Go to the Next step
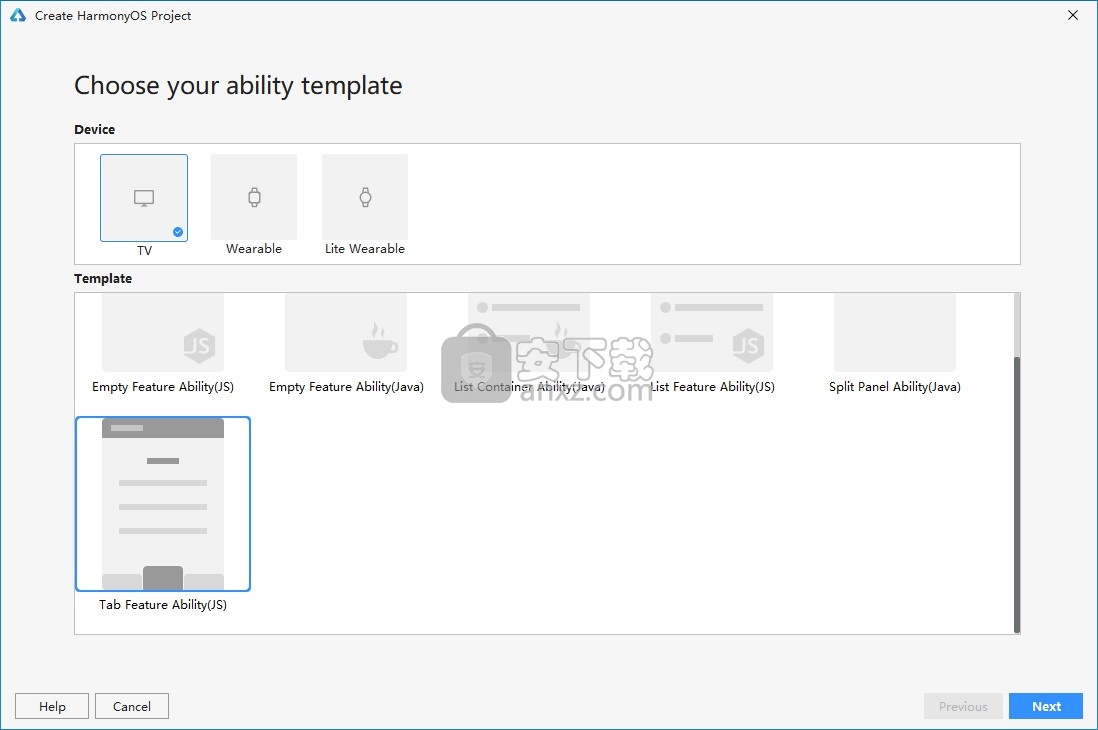The width and height of the screenshot is (1098, 730). pyautogui.click(x=1045, y=706)
